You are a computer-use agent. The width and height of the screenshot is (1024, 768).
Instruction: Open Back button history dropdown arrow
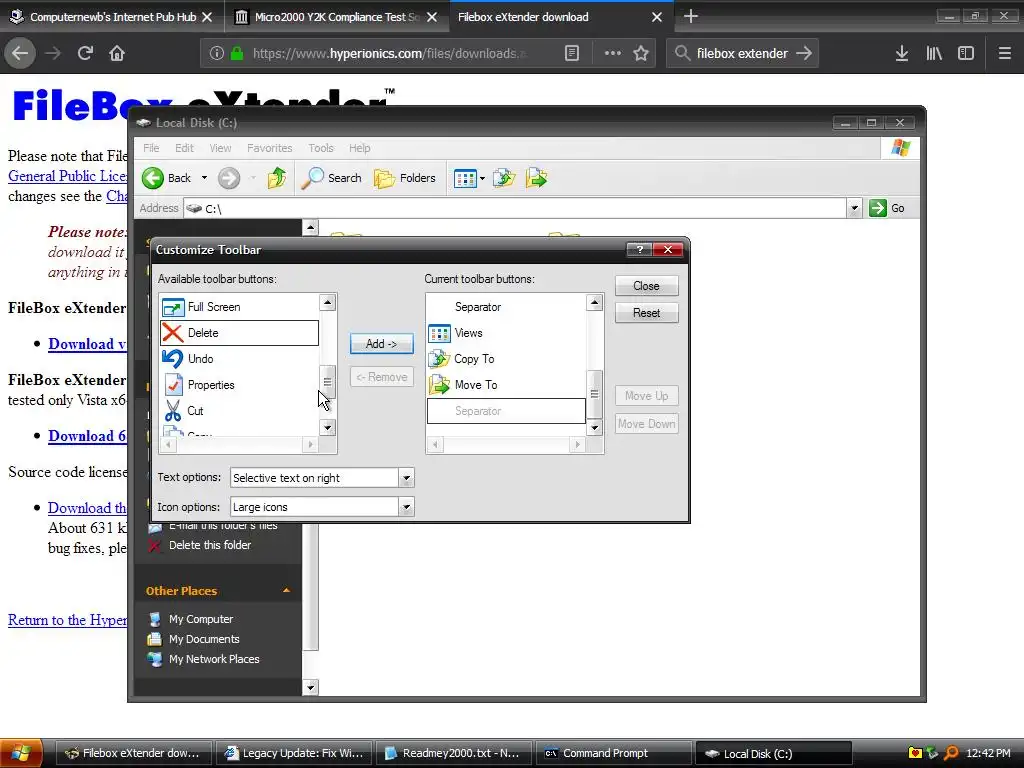point(204,178)
